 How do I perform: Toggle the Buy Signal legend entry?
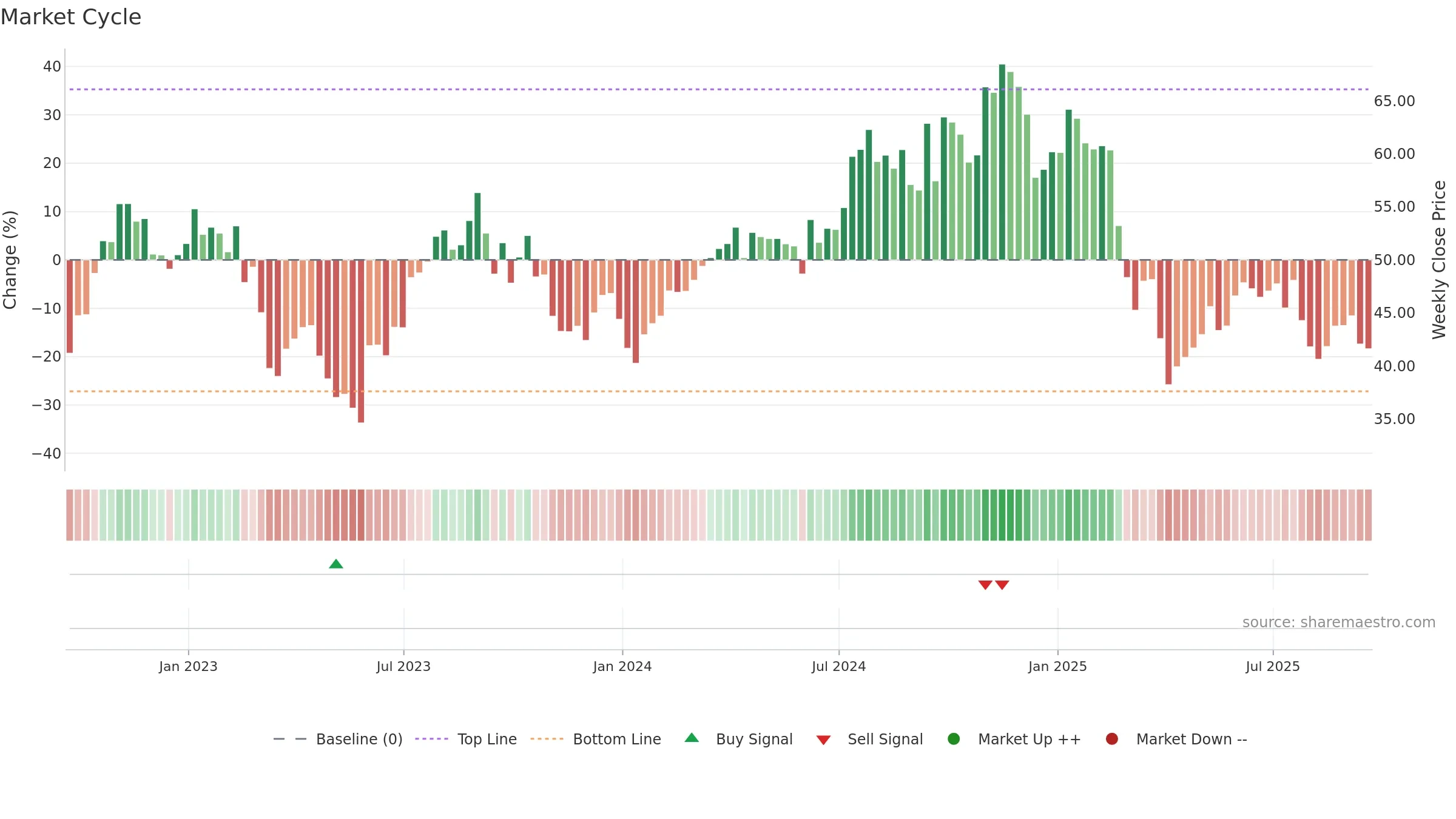click(x=738, y=740)
